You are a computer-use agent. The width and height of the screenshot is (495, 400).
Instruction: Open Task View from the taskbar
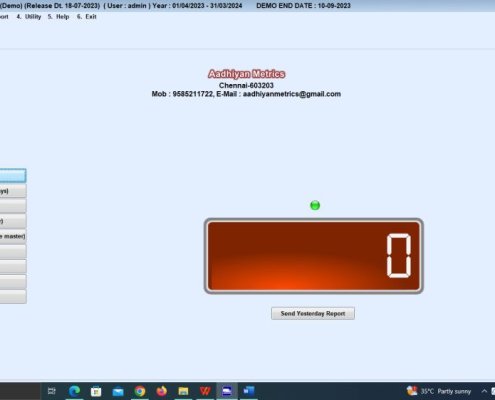coord(52,391)
